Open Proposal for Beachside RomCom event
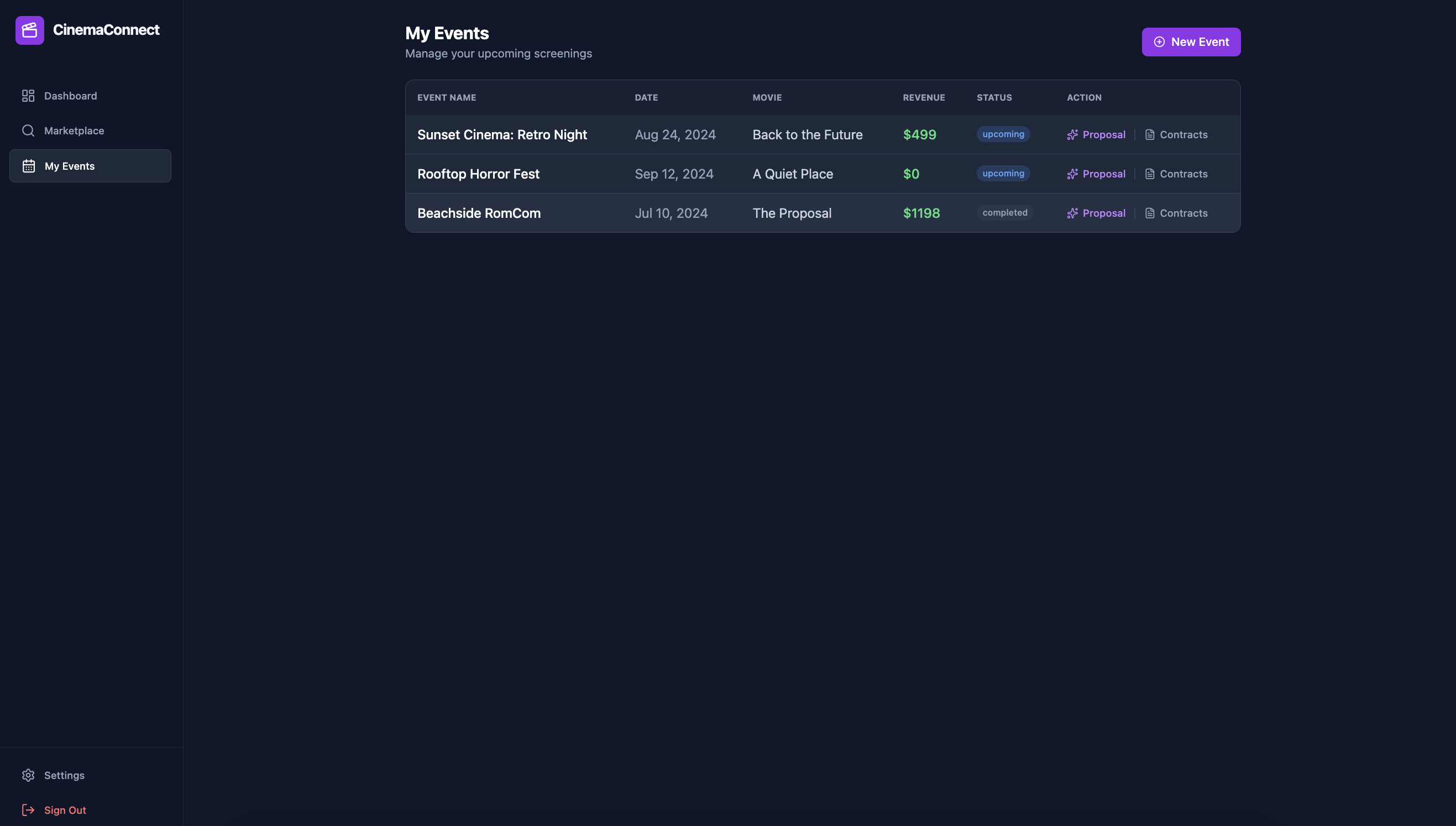1456x826 pixels. [x=1103, y=213]
